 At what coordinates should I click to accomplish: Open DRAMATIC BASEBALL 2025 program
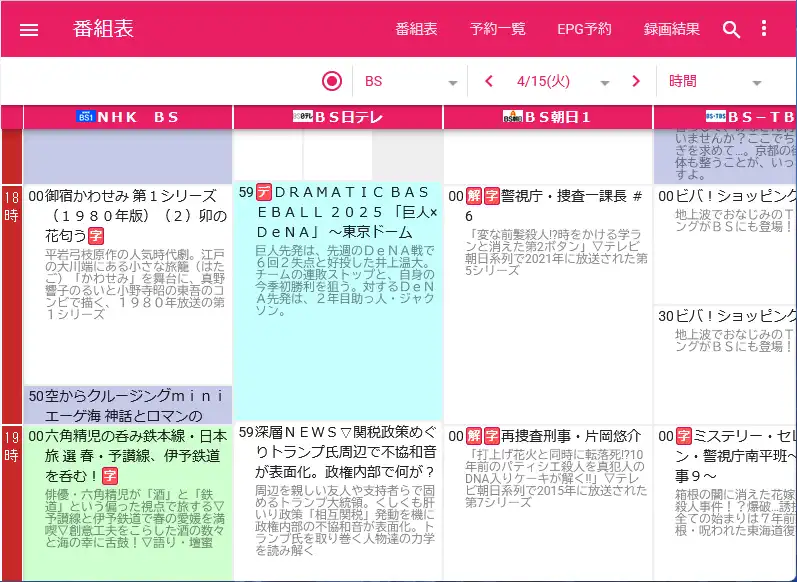pos(338,301)
